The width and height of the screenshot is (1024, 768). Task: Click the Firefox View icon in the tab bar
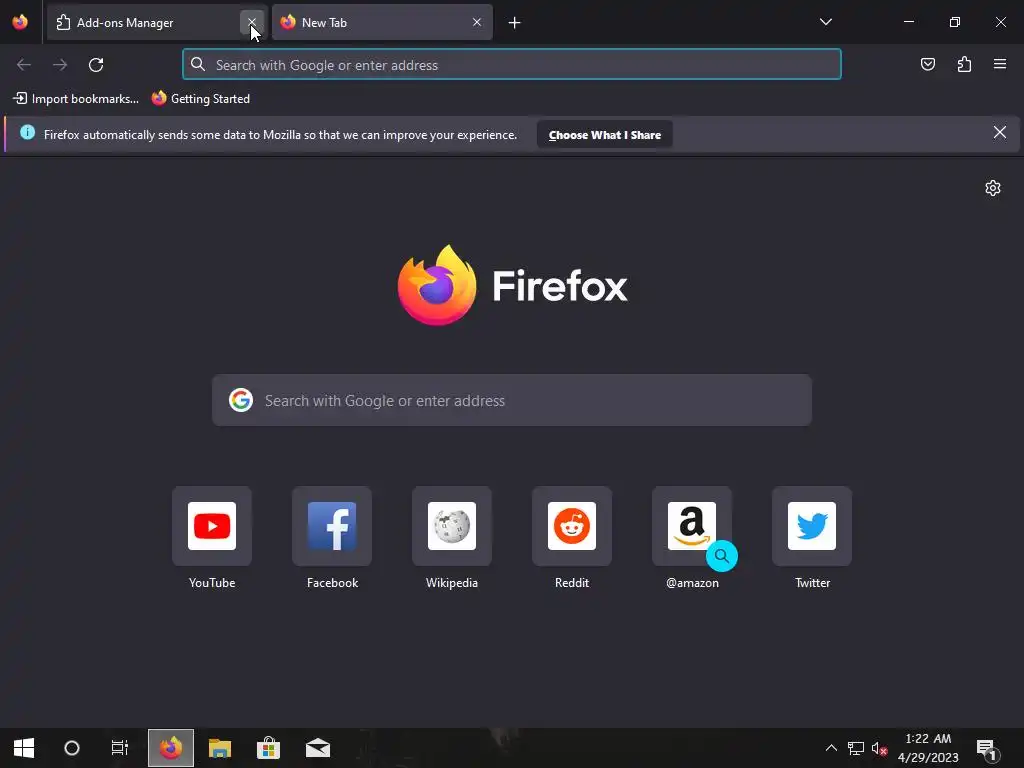click(x=20, y=22)
